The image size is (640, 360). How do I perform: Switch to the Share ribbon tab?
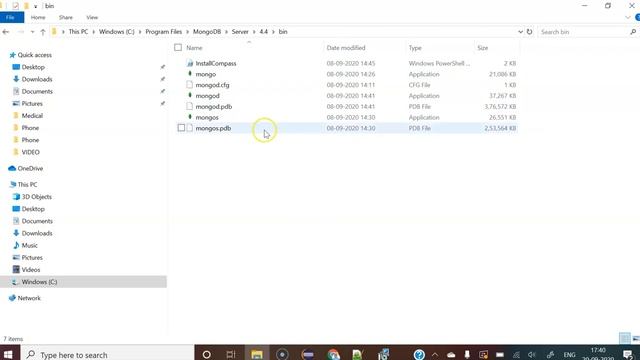[x=66, y=18]
